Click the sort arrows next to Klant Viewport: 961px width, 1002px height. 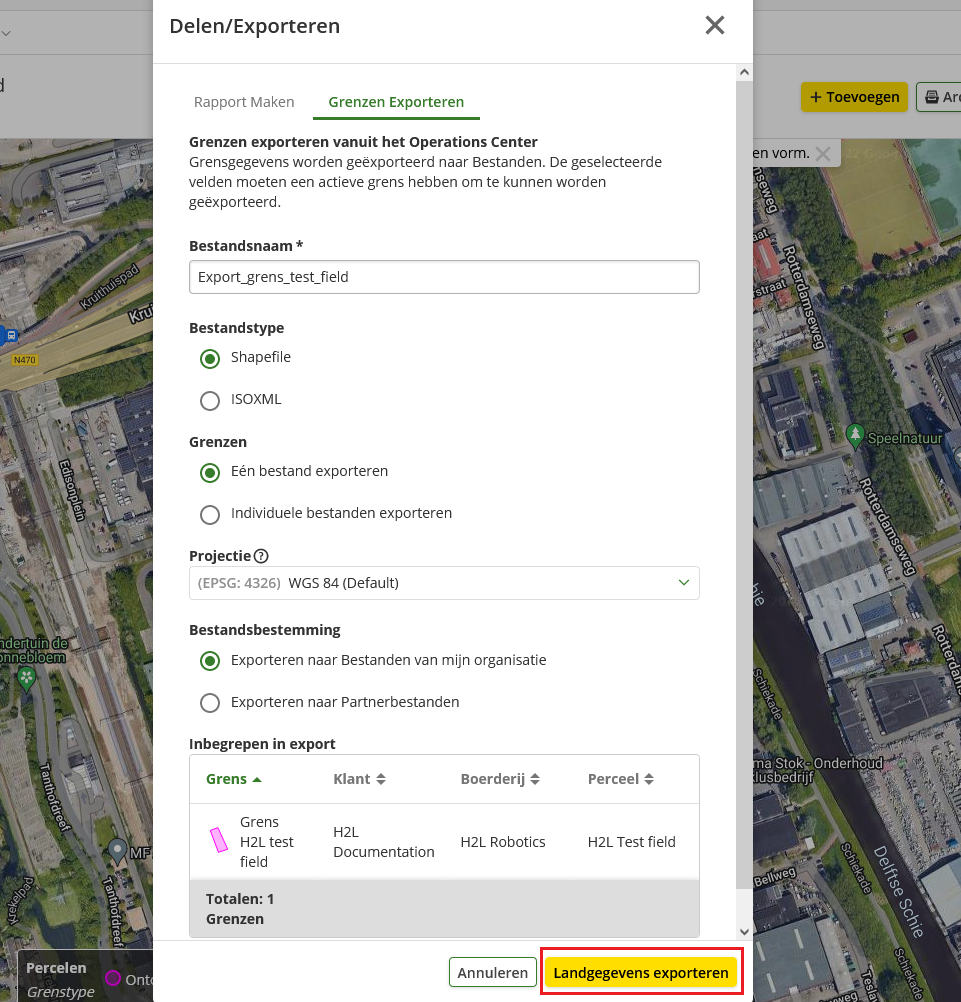click(x=380, y=779)
